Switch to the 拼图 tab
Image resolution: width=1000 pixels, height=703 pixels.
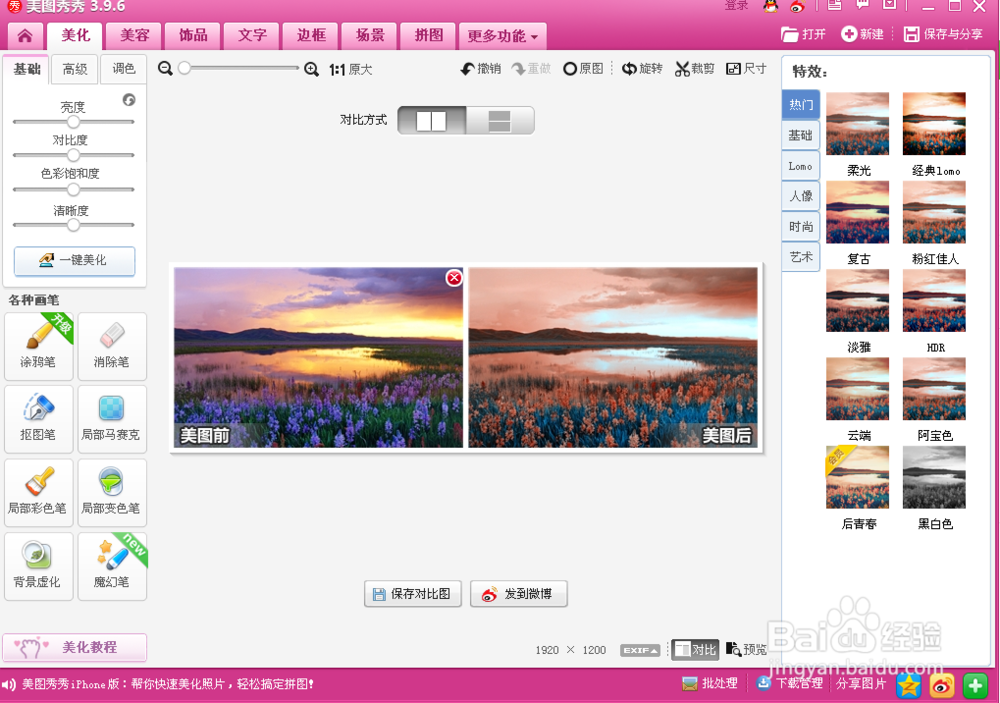(x=429, y=35)
